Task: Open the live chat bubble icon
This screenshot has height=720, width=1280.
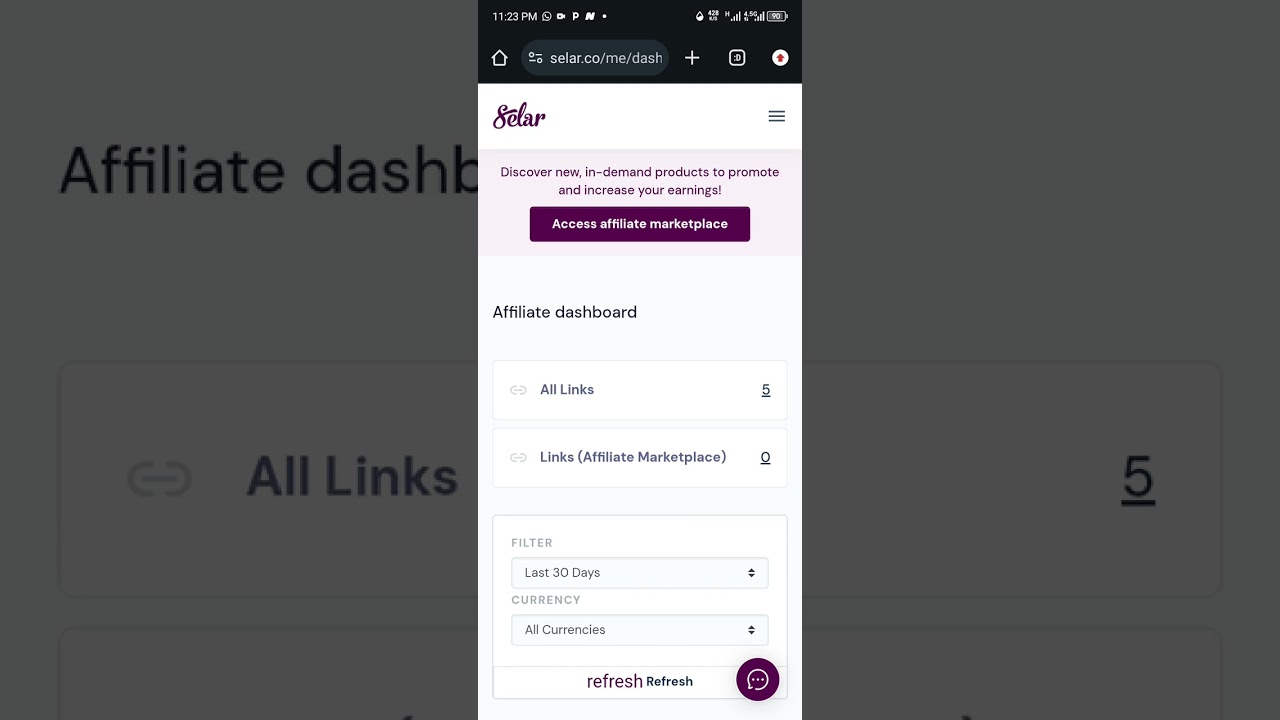Action: (x=758, y=680)
